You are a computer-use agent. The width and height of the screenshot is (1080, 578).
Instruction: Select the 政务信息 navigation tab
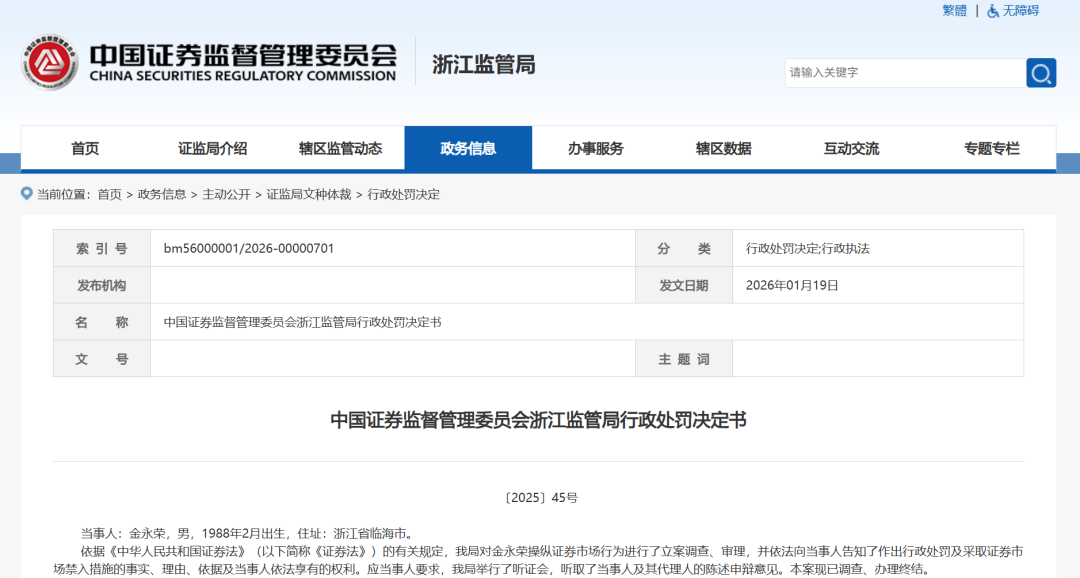468,148
